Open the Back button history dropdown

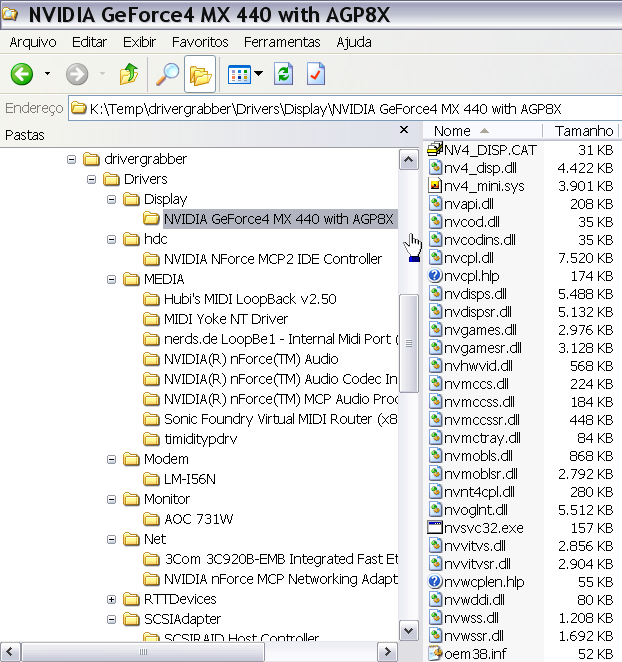pyautogui.click(x=47, y=74)
